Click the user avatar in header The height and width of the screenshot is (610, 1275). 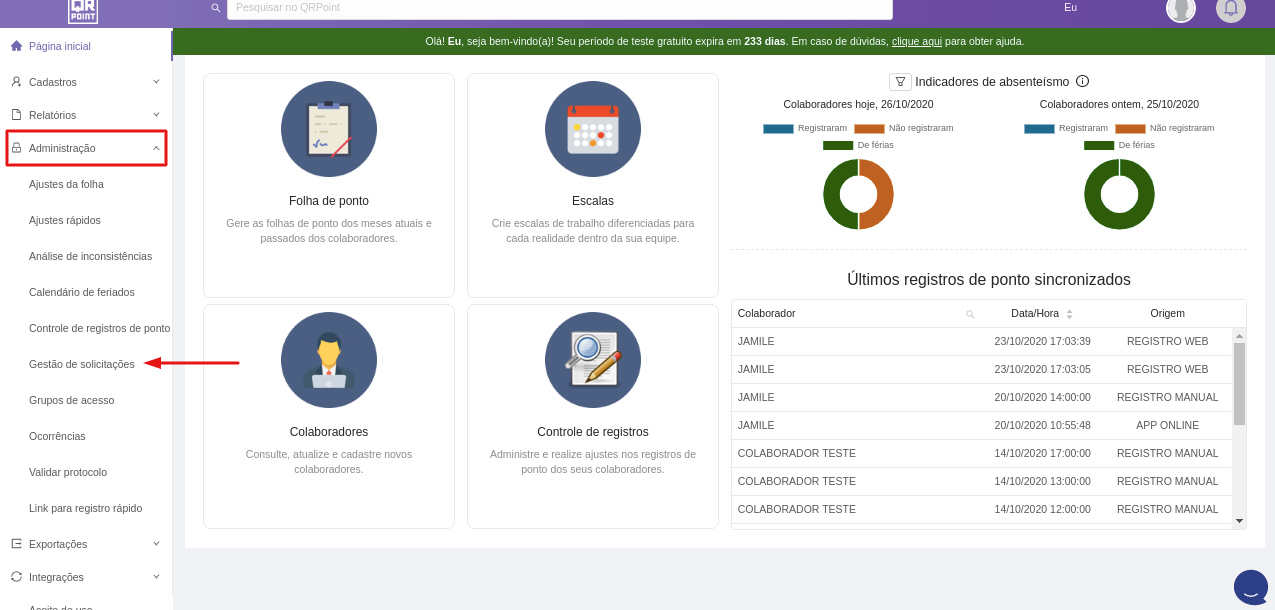(1181, 8)
